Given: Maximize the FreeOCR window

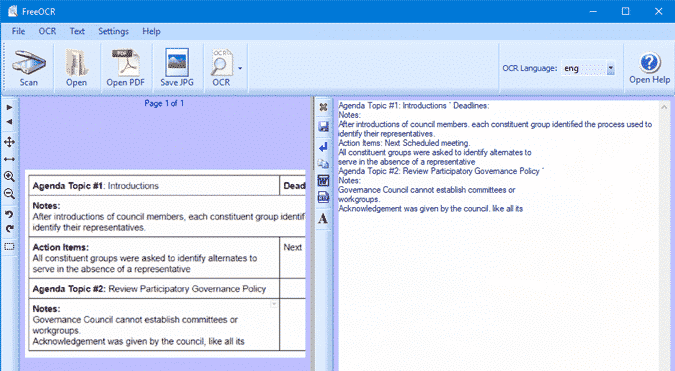Looking at the screenshot, I should pos(625,11).
